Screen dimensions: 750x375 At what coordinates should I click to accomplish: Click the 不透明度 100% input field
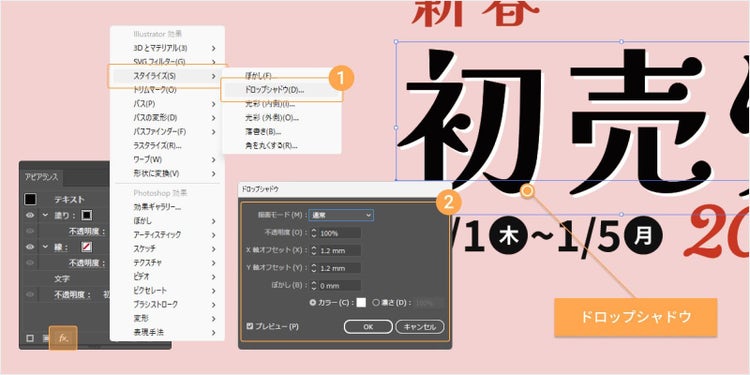coord(340,233)
